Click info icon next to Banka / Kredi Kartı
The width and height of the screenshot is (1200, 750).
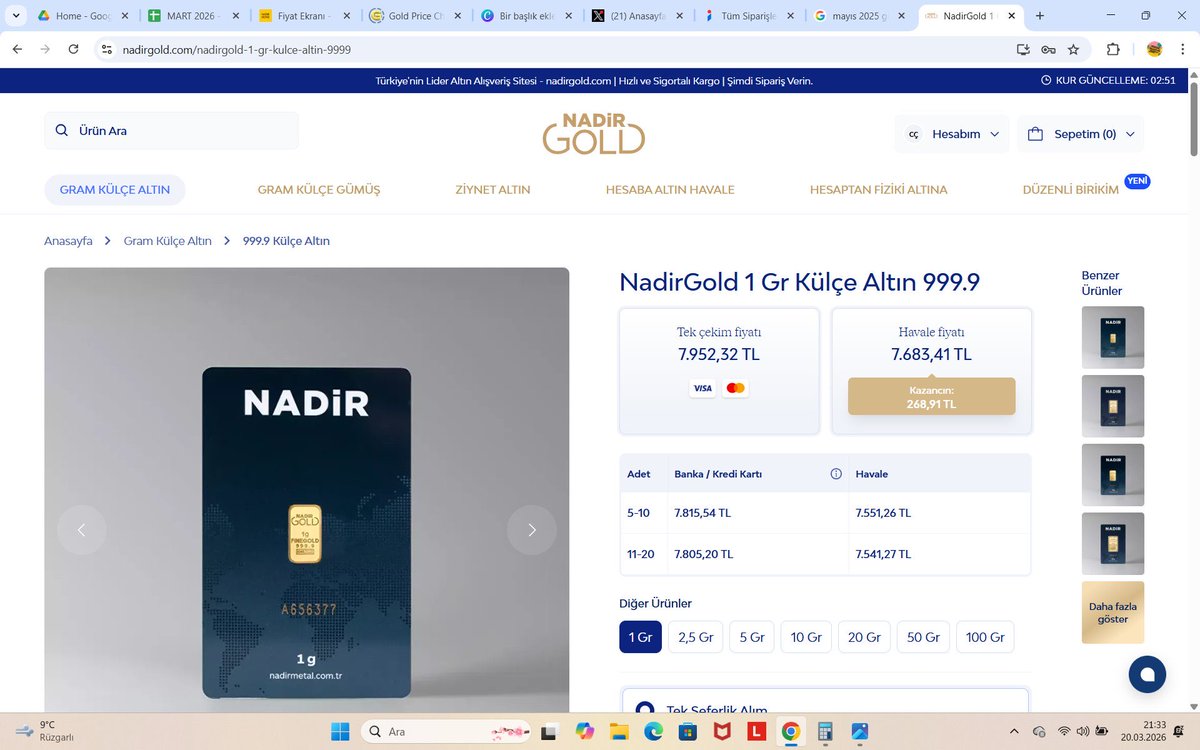coord(836,474)
